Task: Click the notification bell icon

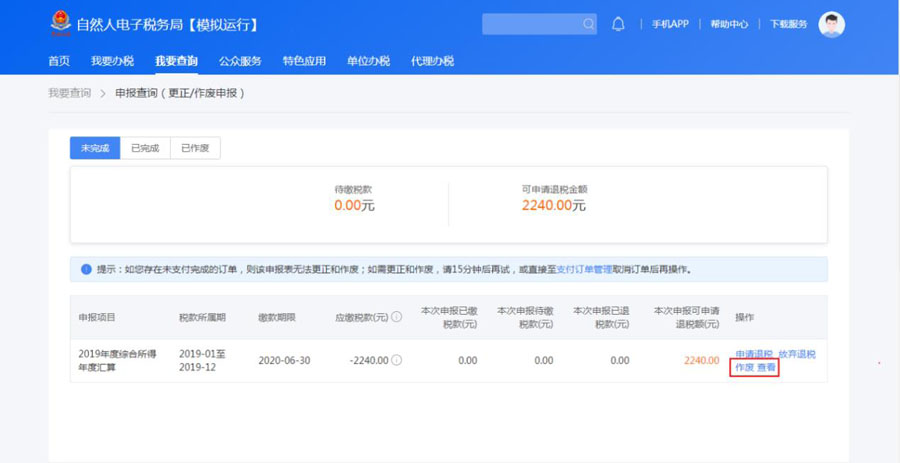Action: pos(618,24)
